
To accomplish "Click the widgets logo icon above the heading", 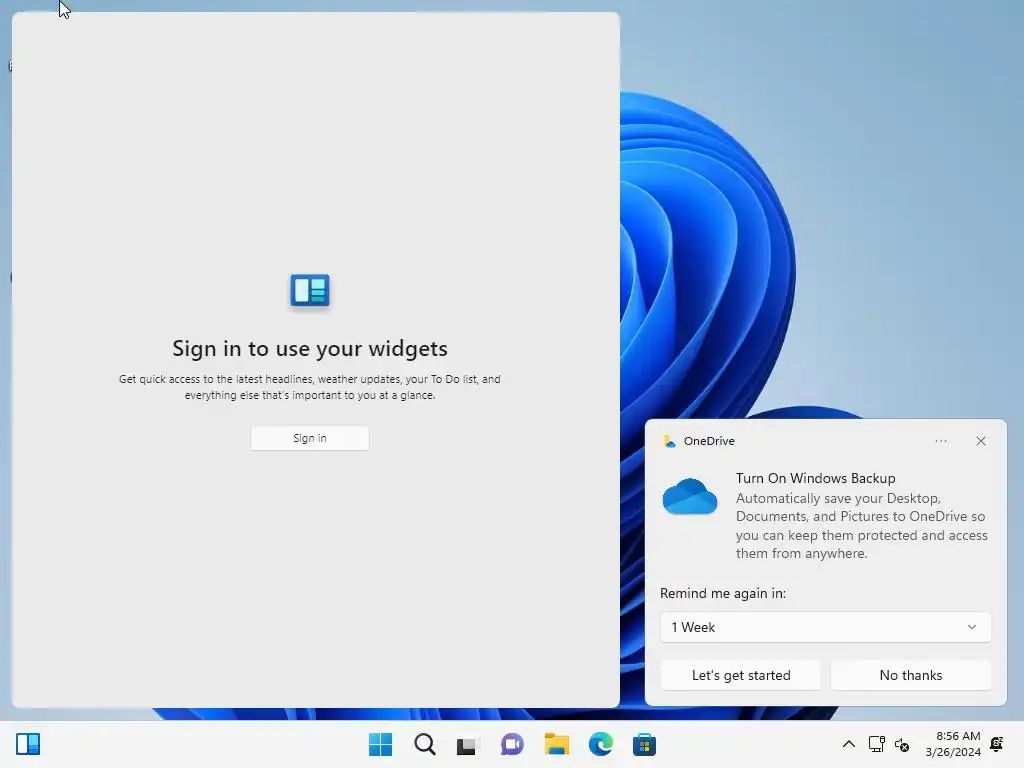I will (x=310, y=291).
